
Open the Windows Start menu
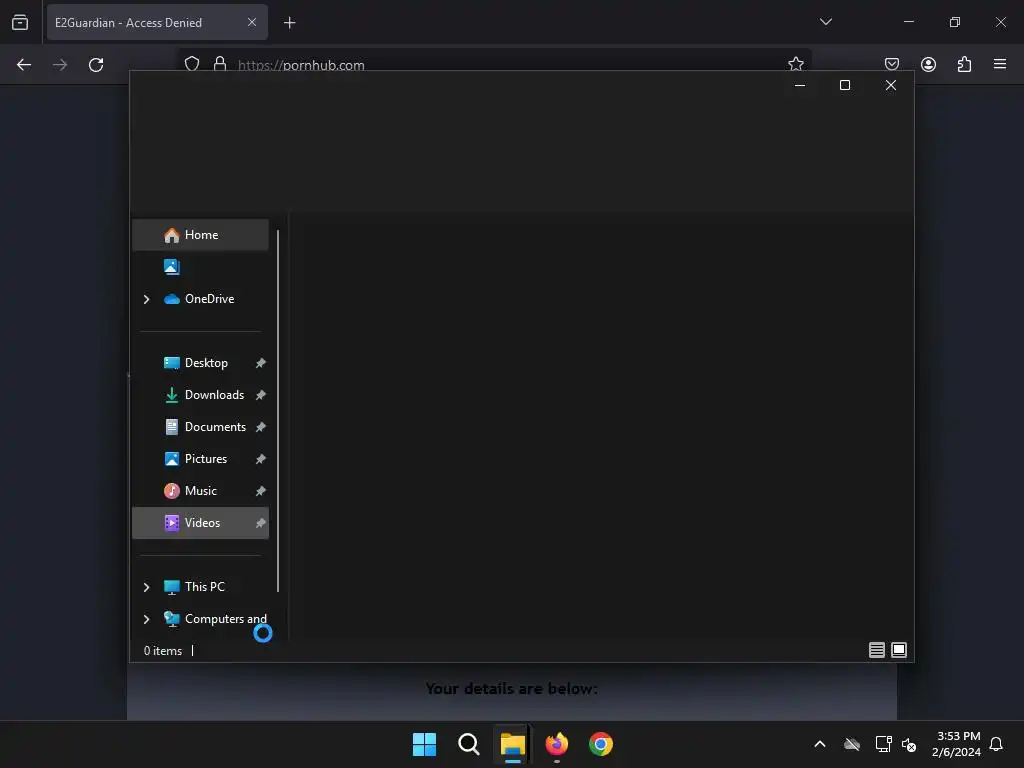click(x=424, y=744)
